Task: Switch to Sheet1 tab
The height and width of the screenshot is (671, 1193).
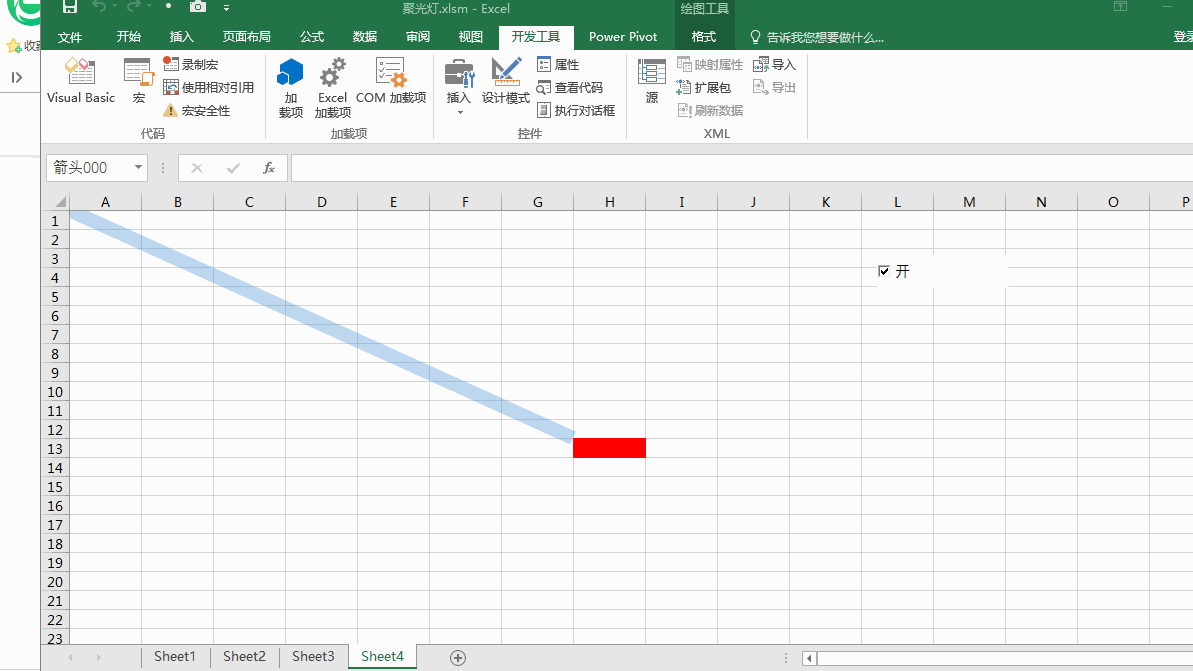Action: click(174, 657)
